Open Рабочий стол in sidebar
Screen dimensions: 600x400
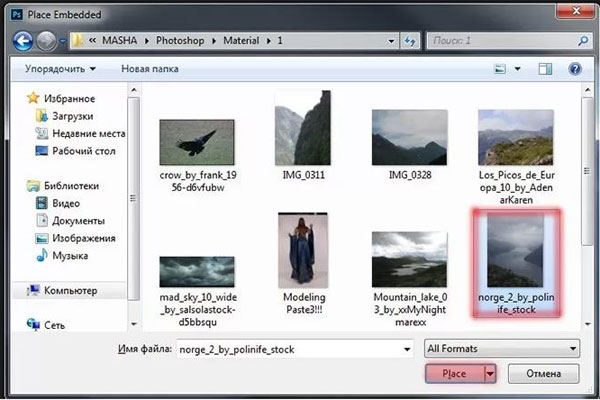coord(84,151)
